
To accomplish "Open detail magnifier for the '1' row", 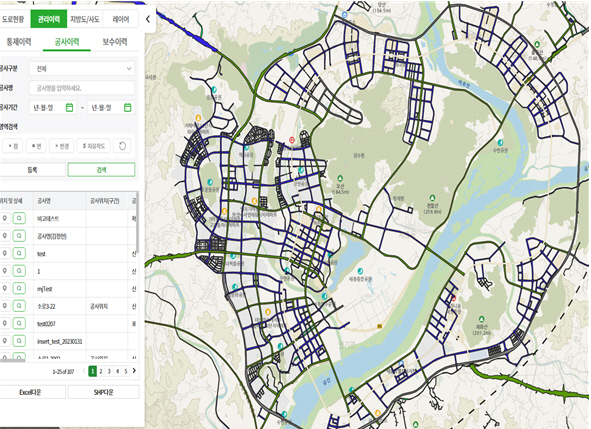I will [19, 271].
